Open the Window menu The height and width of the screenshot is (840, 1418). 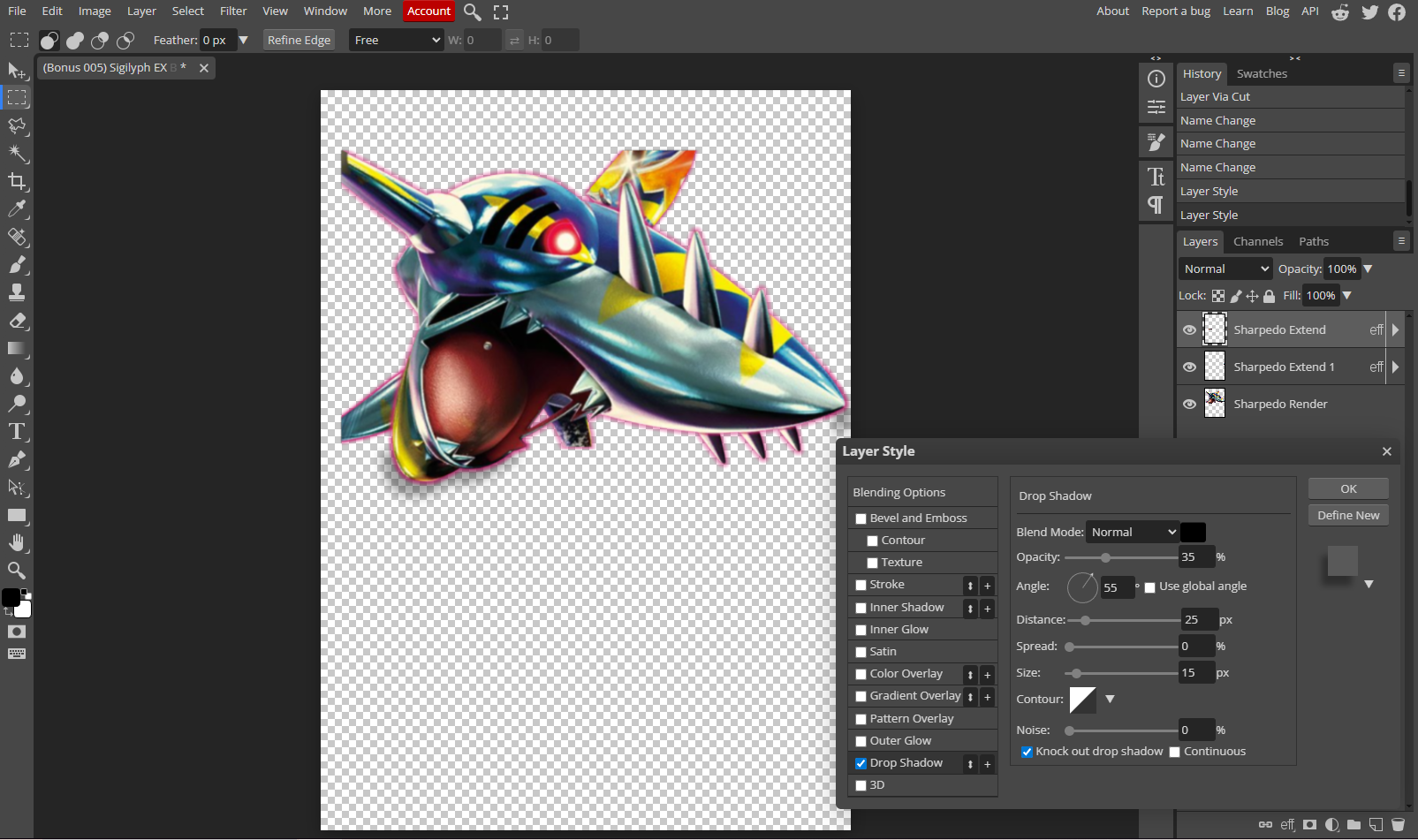point(325,11)
